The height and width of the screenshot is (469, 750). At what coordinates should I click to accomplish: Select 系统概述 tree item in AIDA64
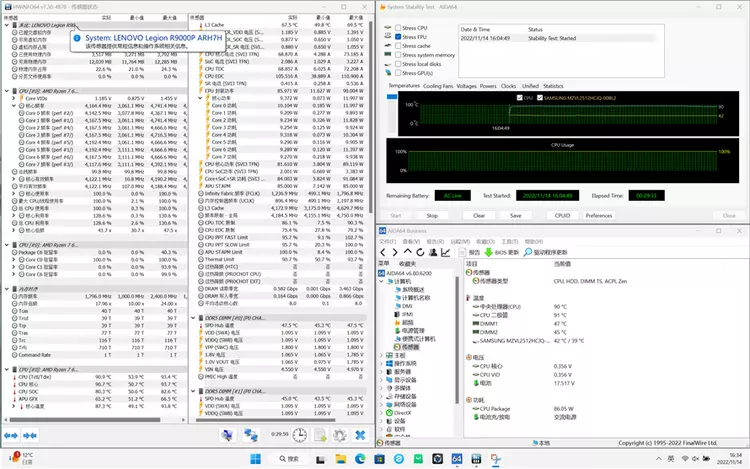point(409,290)
